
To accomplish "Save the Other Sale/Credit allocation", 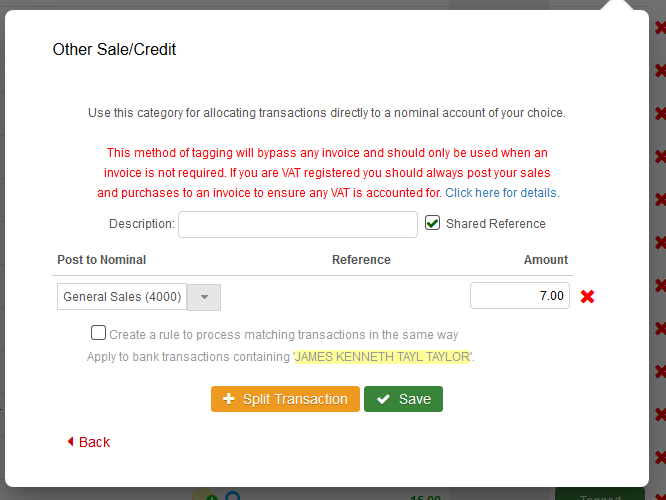I will (404, 399).
